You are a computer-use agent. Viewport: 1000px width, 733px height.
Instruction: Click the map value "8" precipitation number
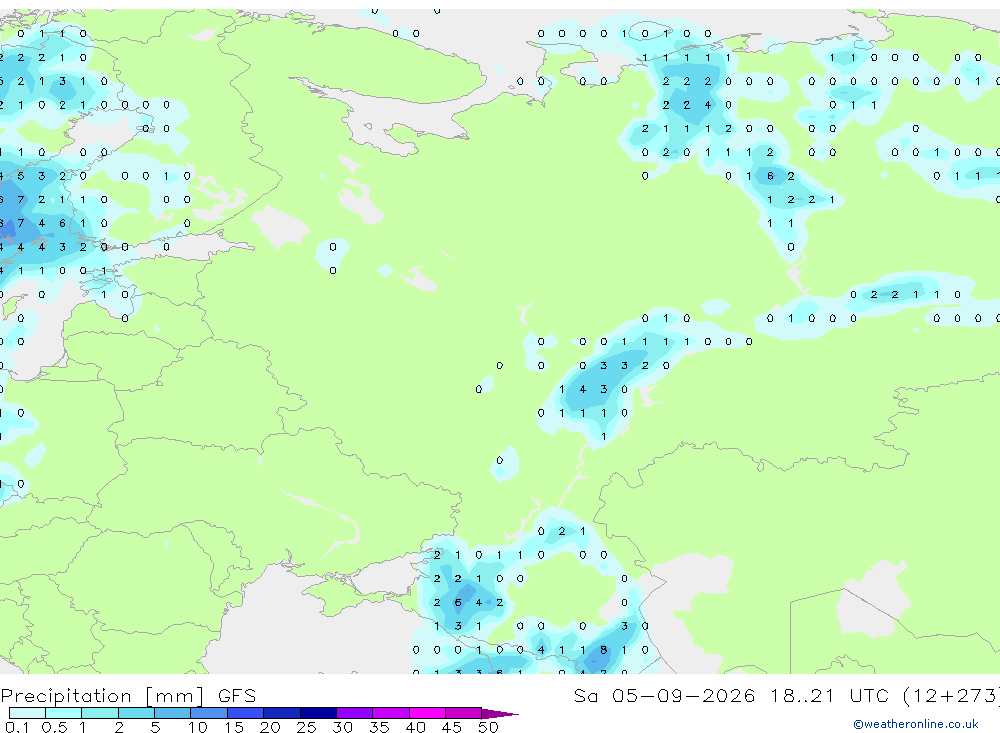coord(603,650)
